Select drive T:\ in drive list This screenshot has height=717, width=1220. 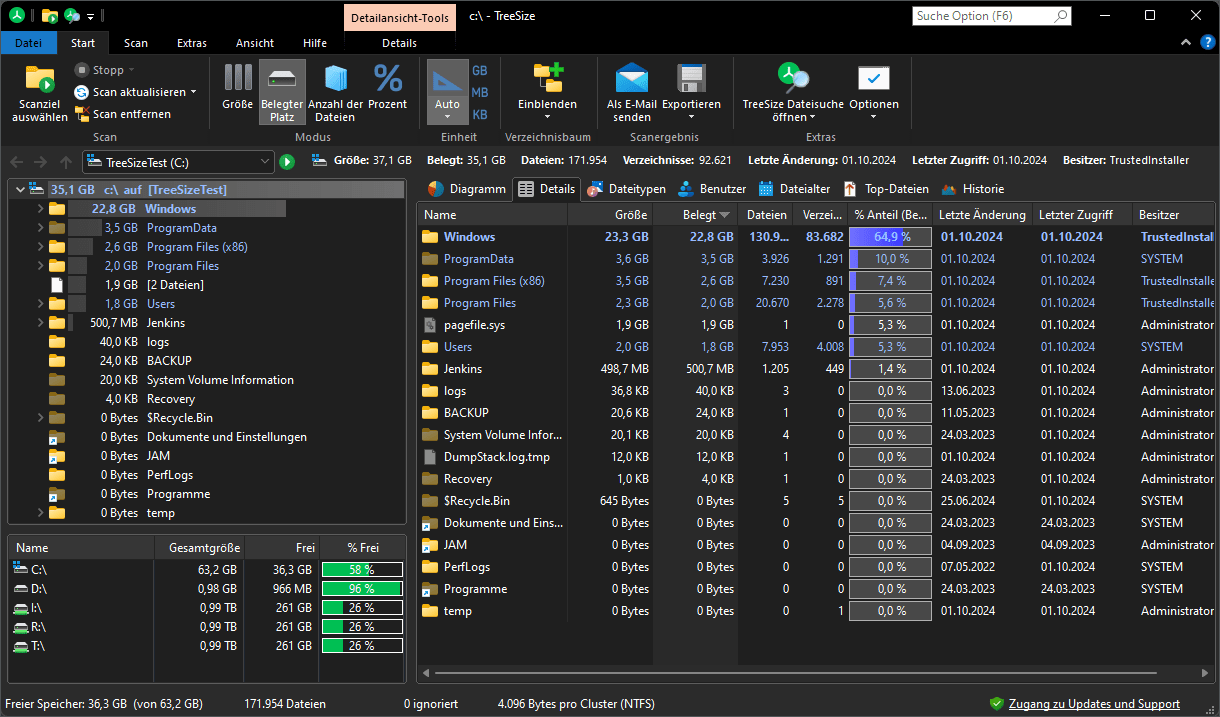coord(207,646)
